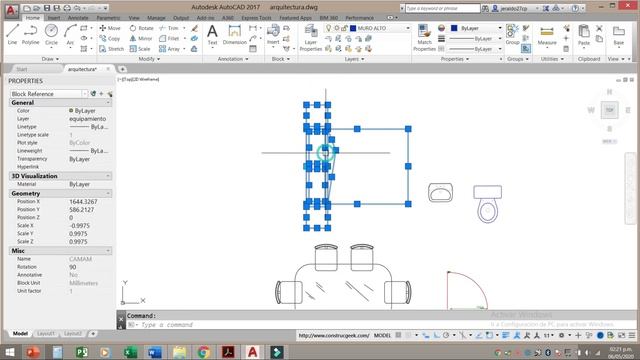Toggle layer lock for MURO ALTO

pyautogui.click(x=344, y=28)
